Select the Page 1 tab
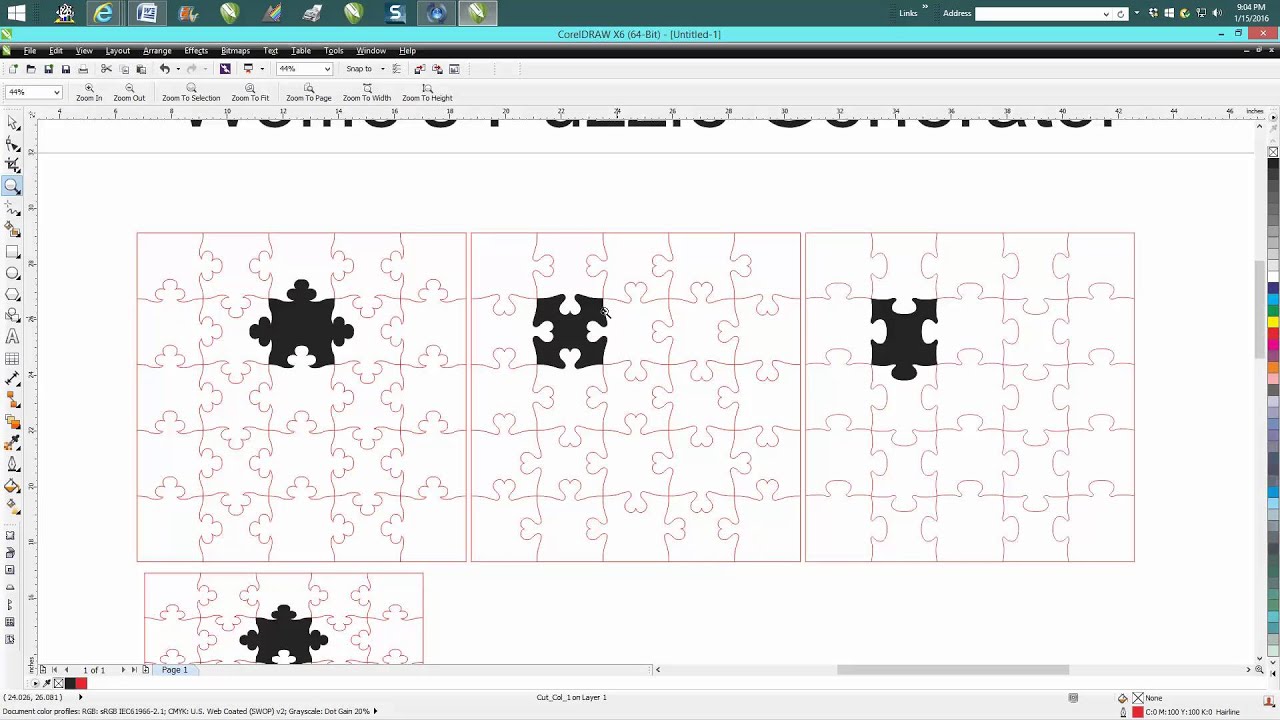 (175, 670)
